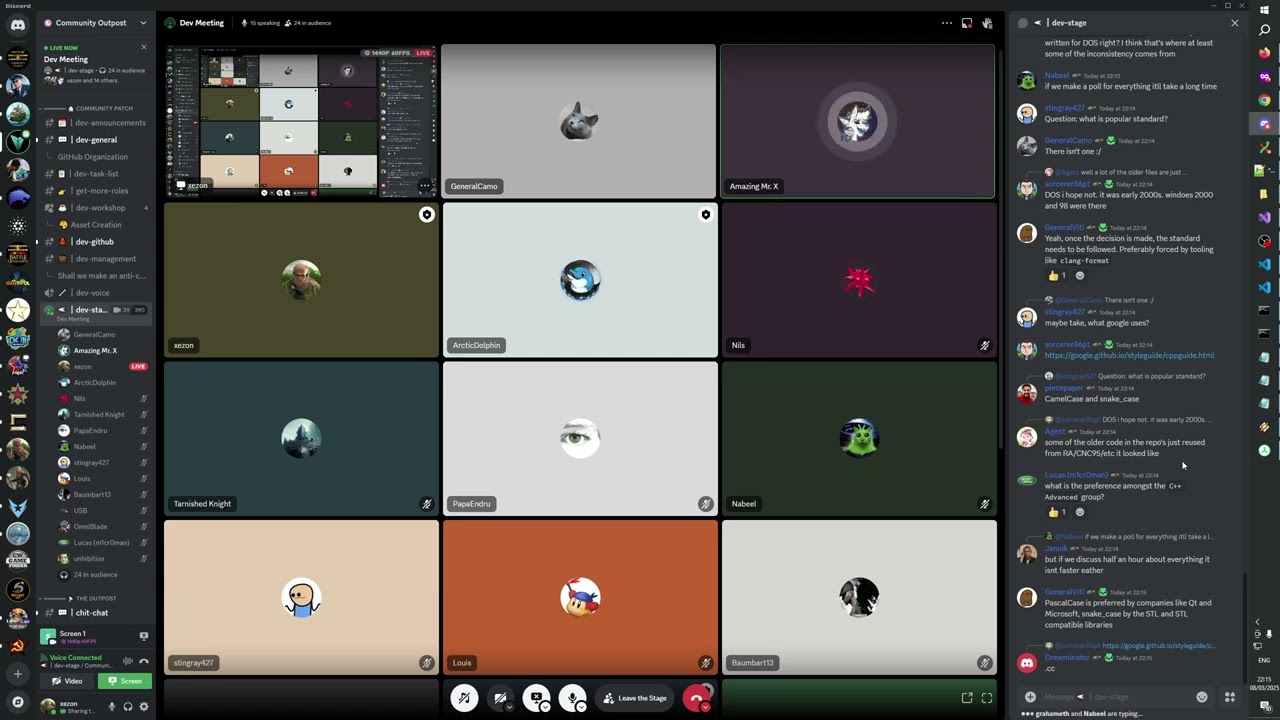Image resolution: width=1280 pixels, height=720 pixels.
Task: Open the dev-task-list channel
Action: 96,174
